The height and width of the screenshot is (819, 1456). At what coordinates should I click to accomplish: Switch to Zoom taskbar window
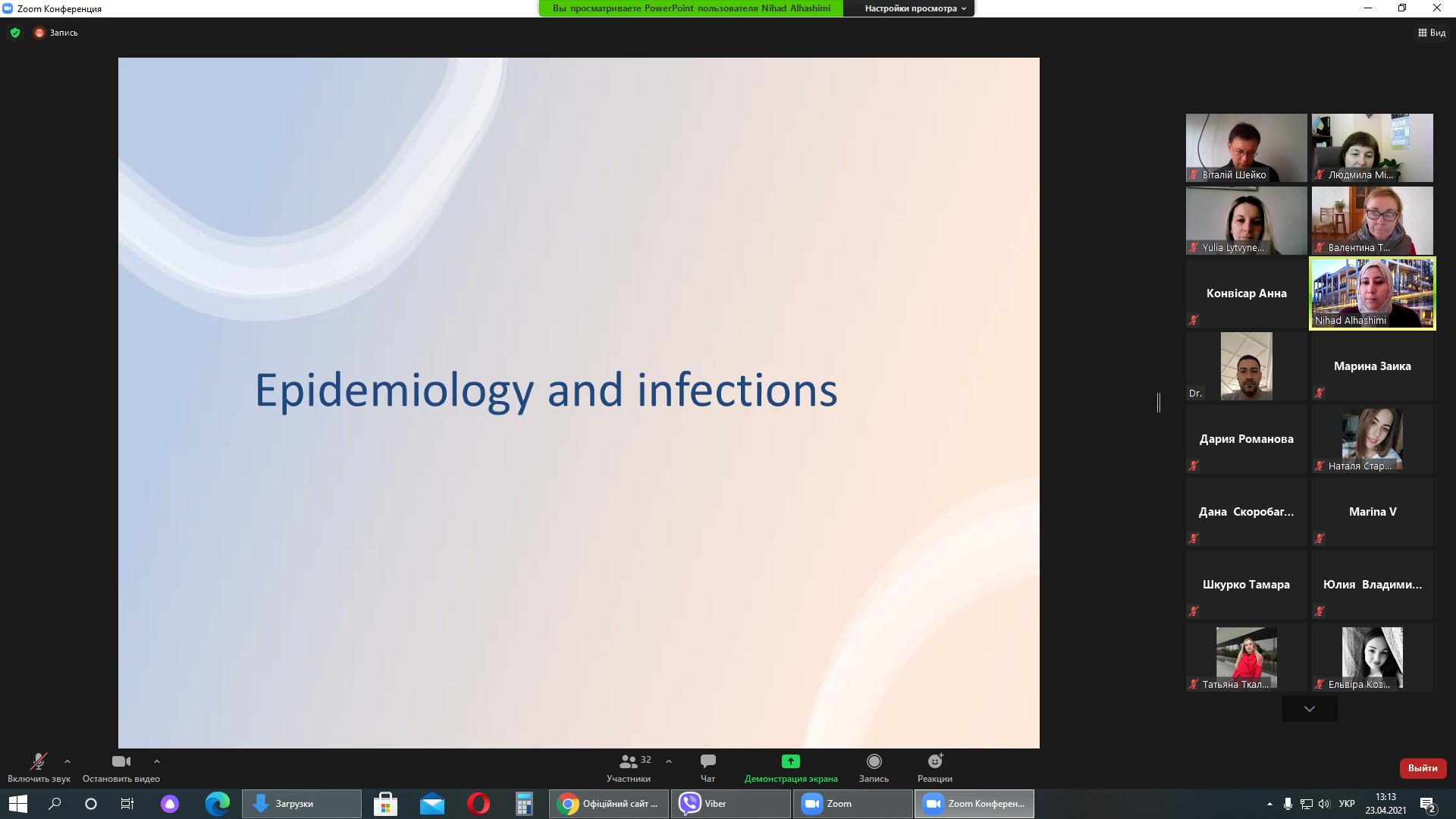click(x=853, y=804)
